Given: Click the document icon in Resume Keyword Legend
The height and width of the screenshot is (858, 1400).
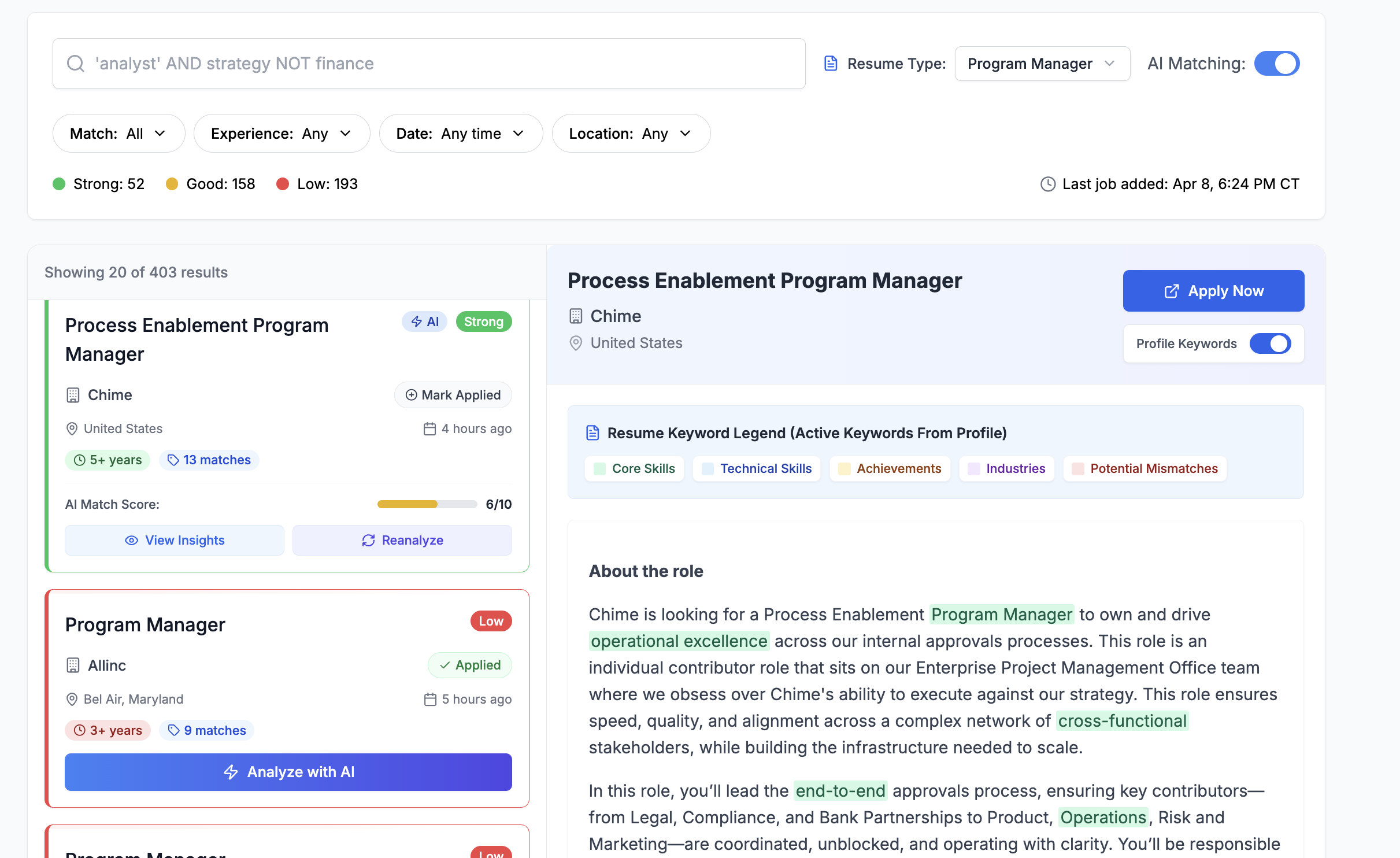Looking at the screenshot, I should [x=592, y=432].
